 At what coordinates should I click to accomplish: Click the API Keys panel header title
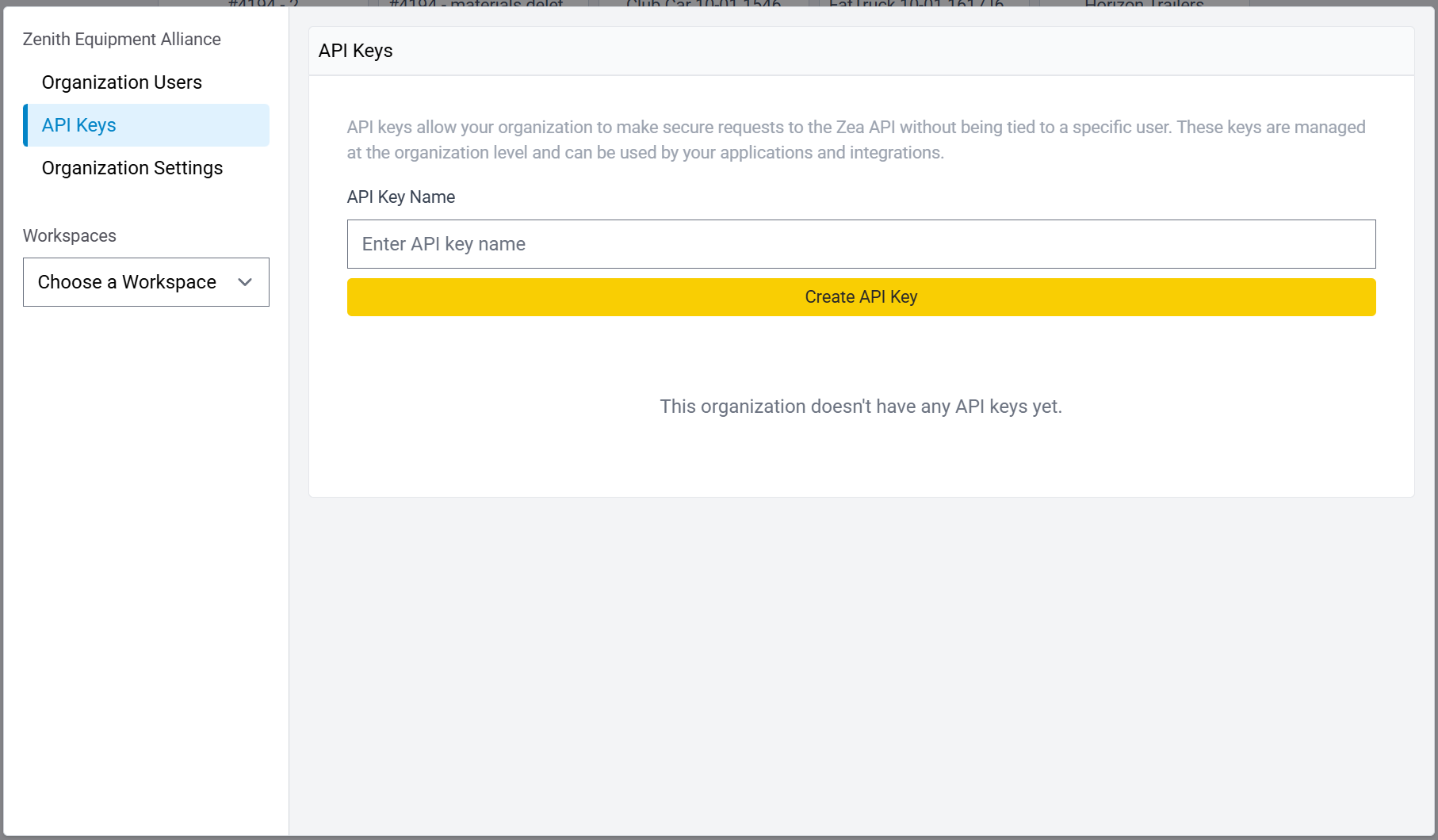[x=356, y=51]
